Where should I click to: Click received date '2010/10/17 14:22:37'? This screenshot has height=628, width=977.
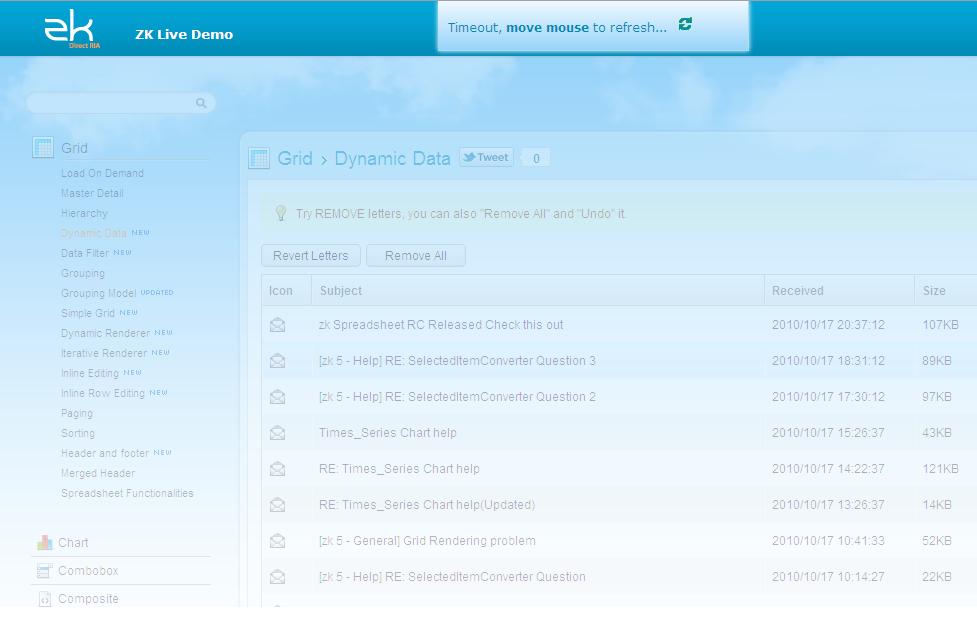pyautogui.click(x=828, y=469)
